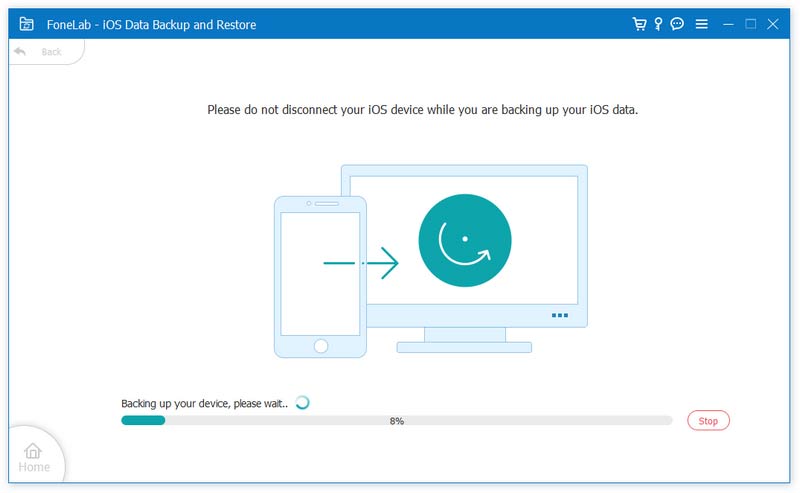This screenshot has width=800, height=493.
Task: Click the register key icon
Action: tap(658, 24)
